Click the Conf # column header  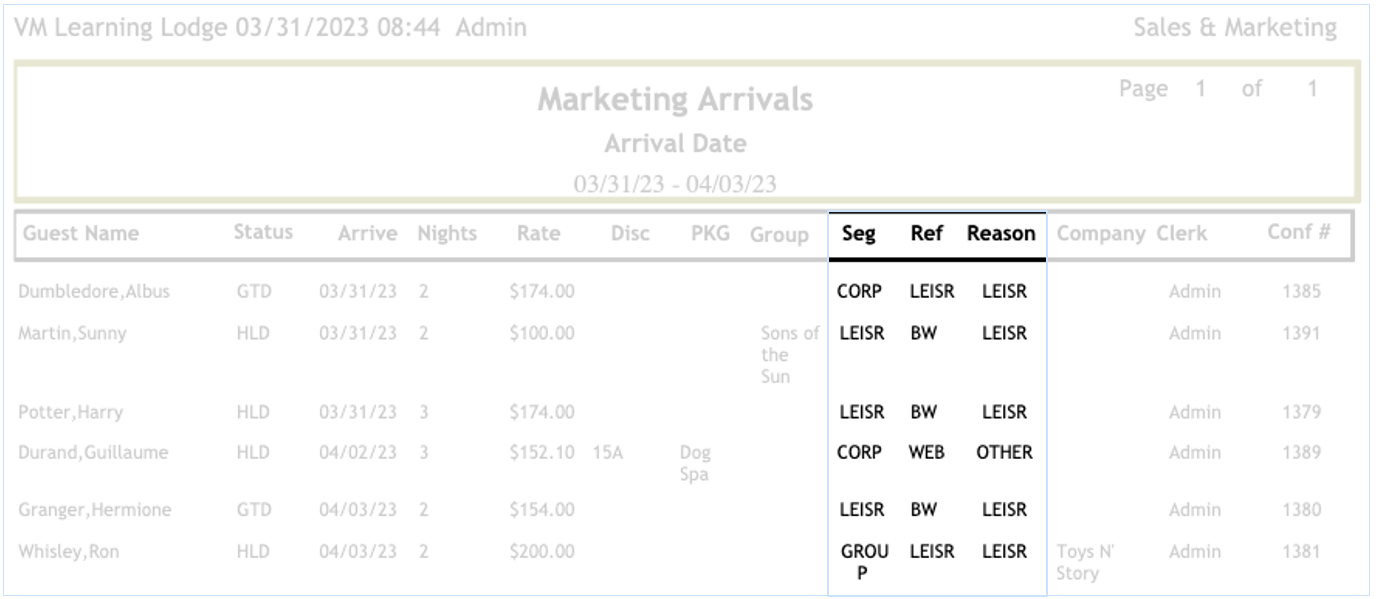(1298, 233)
